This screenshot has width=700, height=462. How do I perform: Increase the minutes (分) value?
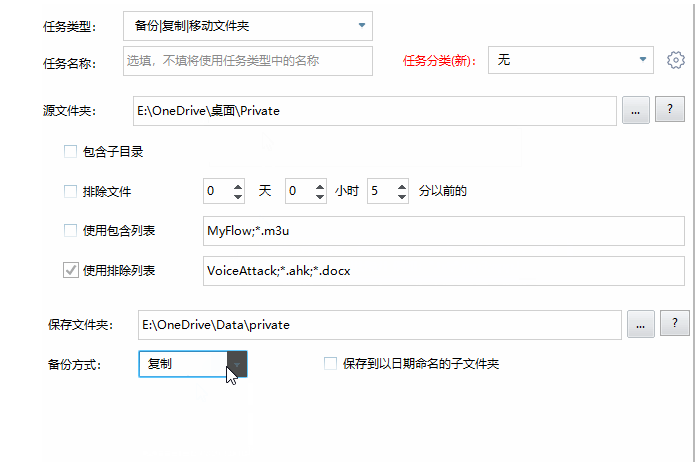click(x=402, y=187)
